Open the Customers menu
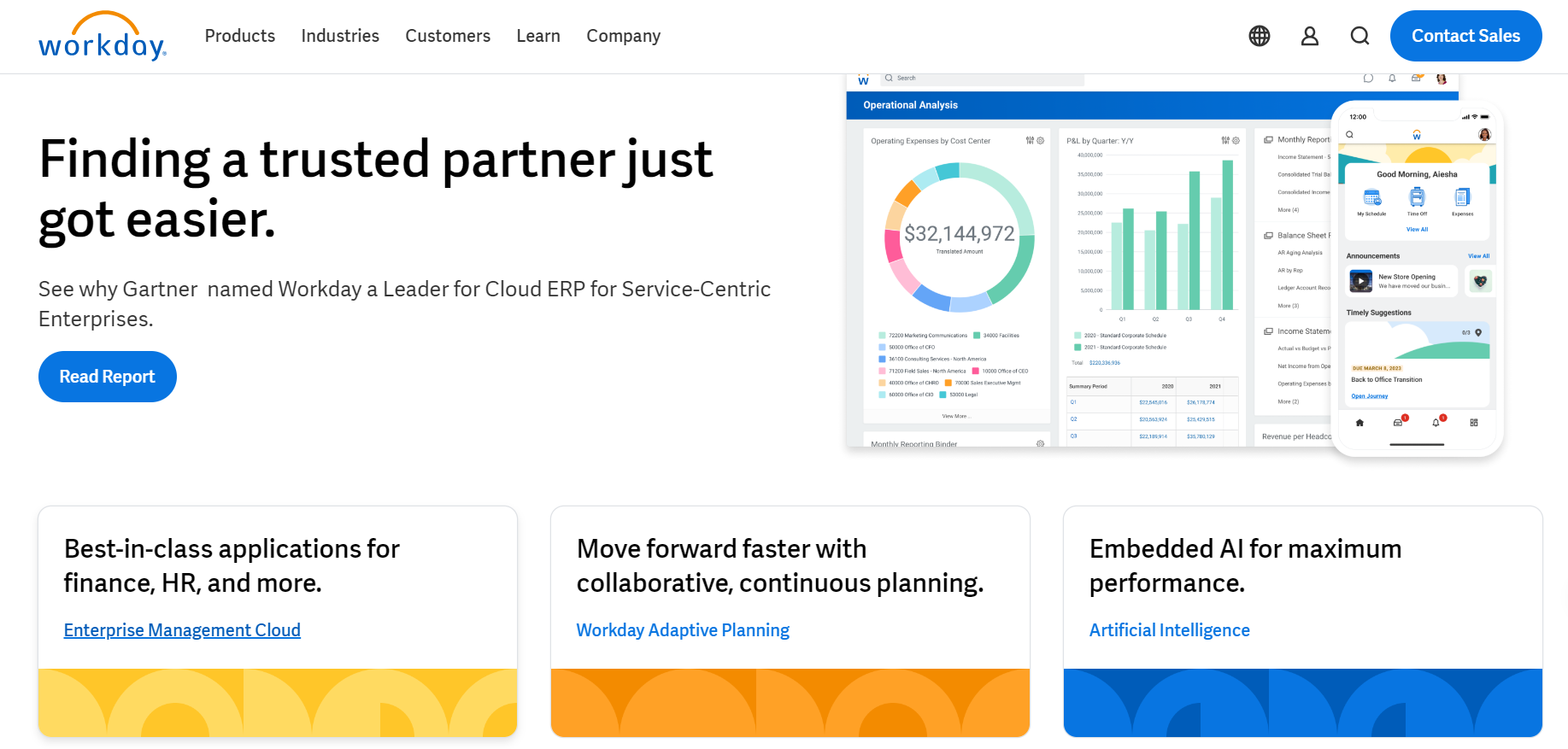Screen dimensions: 1568x749 (x=448, y=36)
